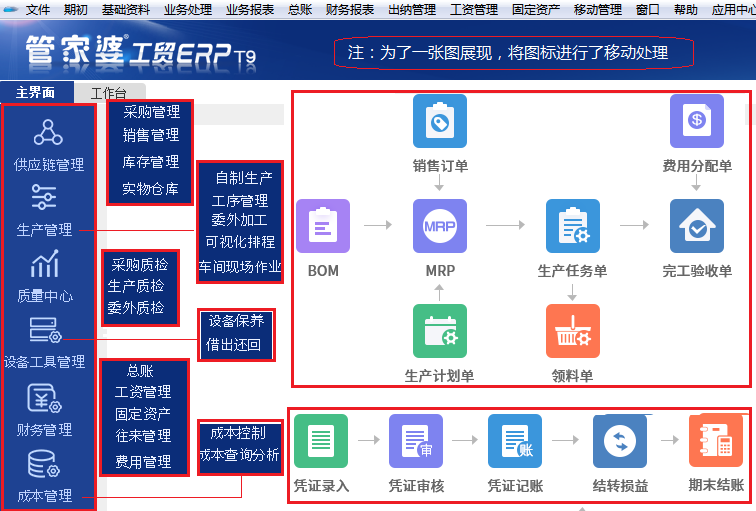756x511 pixels.
Task: Select 销售管理 submenu item
Action: click(151, 135)
